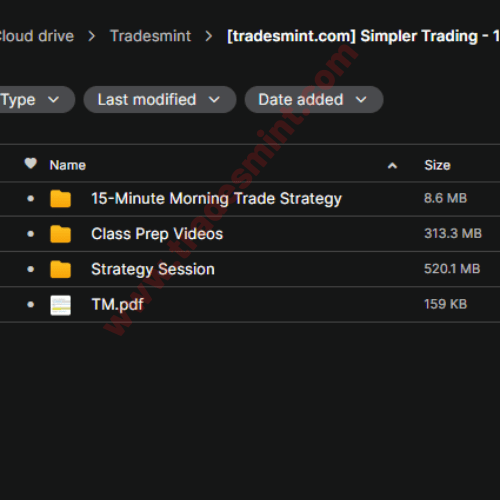This screenshot has width=500, height=500.
Task: Toggle favourite dot for 15-Minute Morning Trade Strategy
Action: pos(30,199)
